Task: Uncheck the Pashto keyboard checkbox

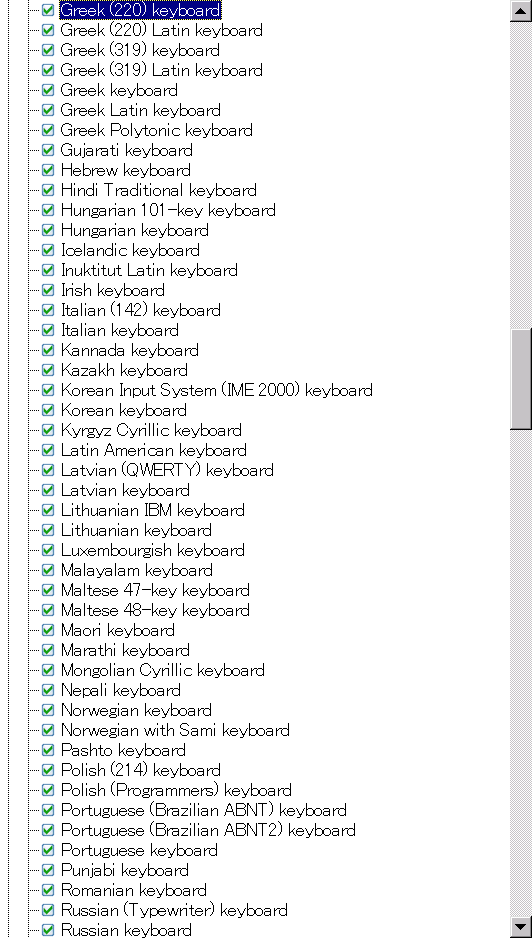Action: (x=48, y=750)
